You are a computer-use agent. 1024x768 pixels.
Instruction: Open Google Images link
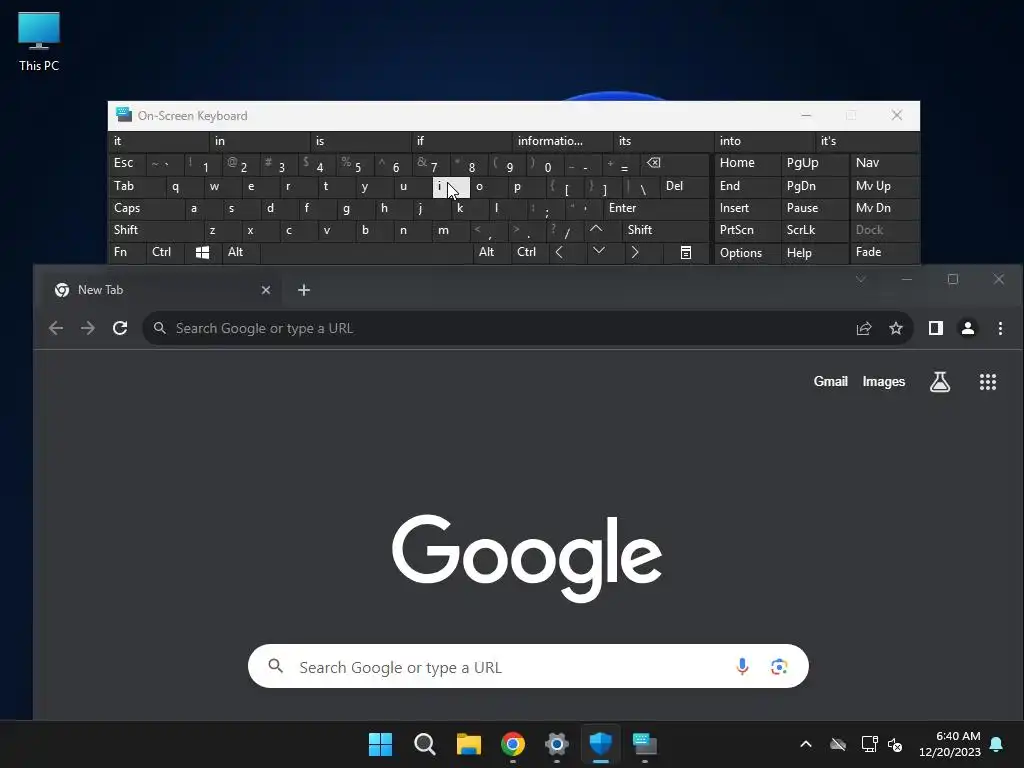pyautogui.click(x=884, y=381)
